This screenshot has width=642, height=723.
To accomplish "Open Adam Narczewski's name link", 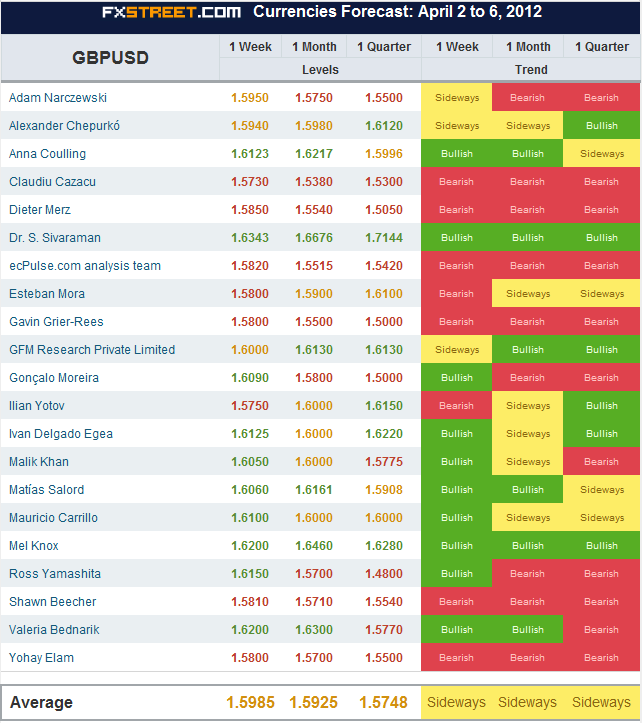I will pos(58,98).
